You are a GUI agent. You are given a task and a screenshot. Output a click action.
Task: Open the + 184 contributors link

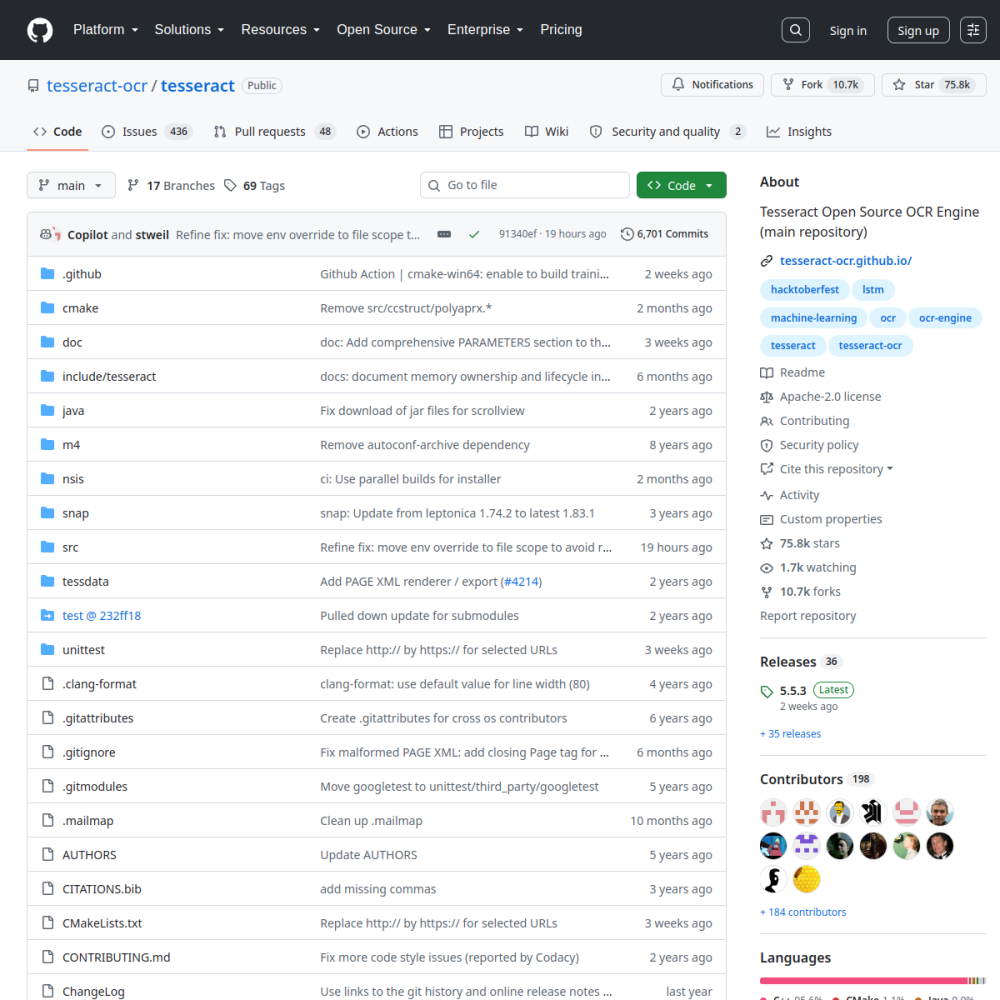[803, 913]
